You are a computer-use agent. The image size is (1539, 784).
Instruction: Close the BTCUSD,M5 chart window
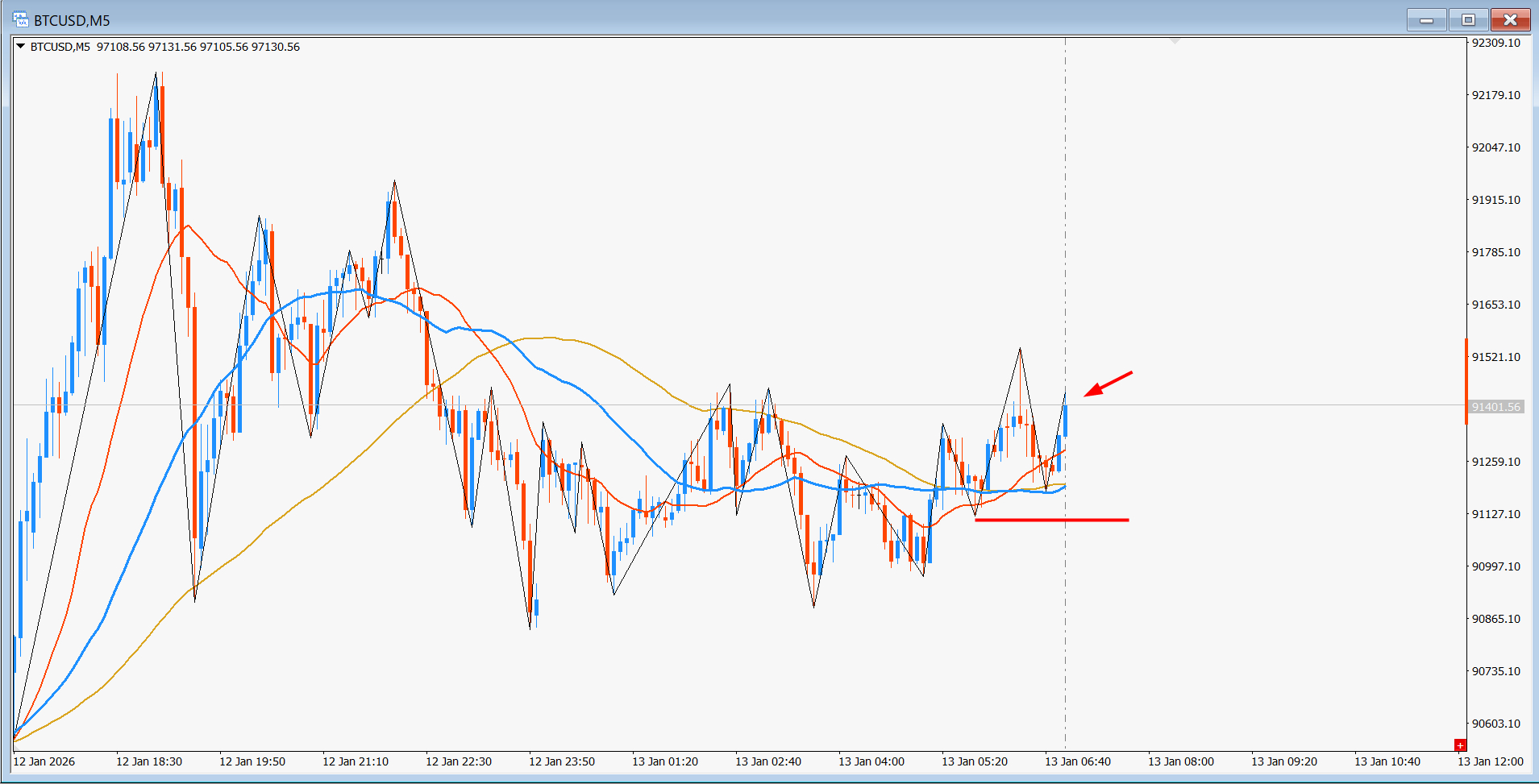pyautogui.click(x=1510, y=20)
